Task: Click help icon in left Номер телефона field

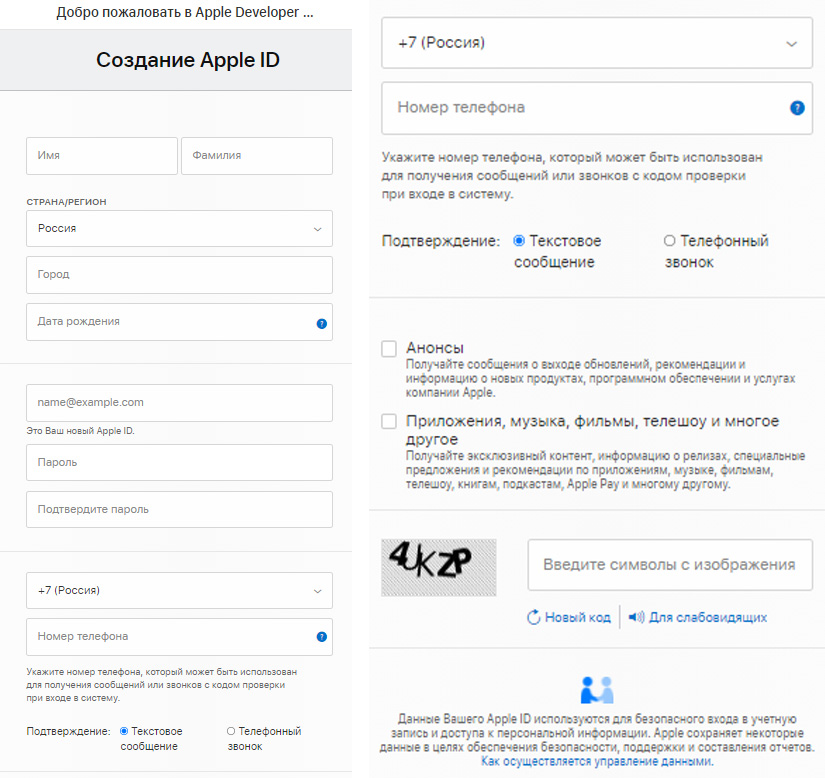Action: point(321,637)
